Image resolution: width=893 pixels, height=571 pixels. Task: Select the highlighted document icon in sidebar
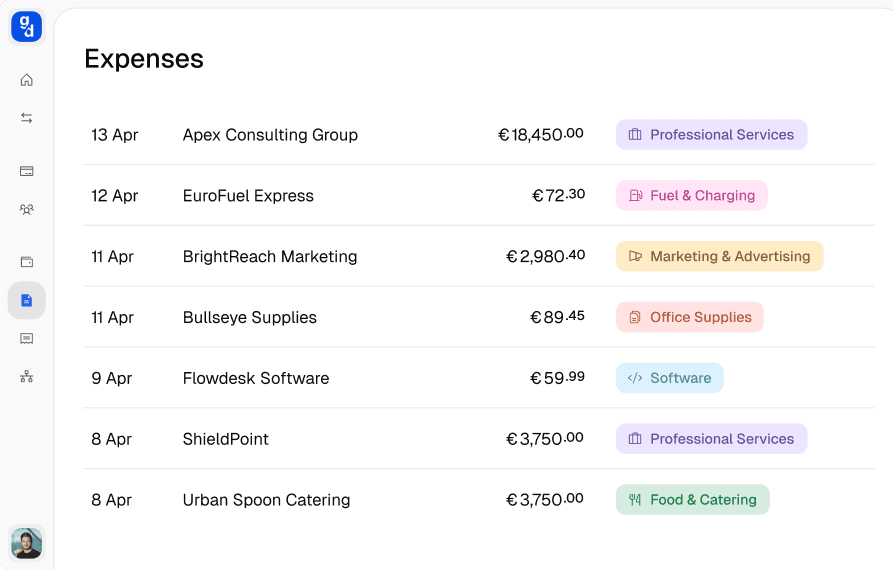pyautogui.click(x=27, y=300)
